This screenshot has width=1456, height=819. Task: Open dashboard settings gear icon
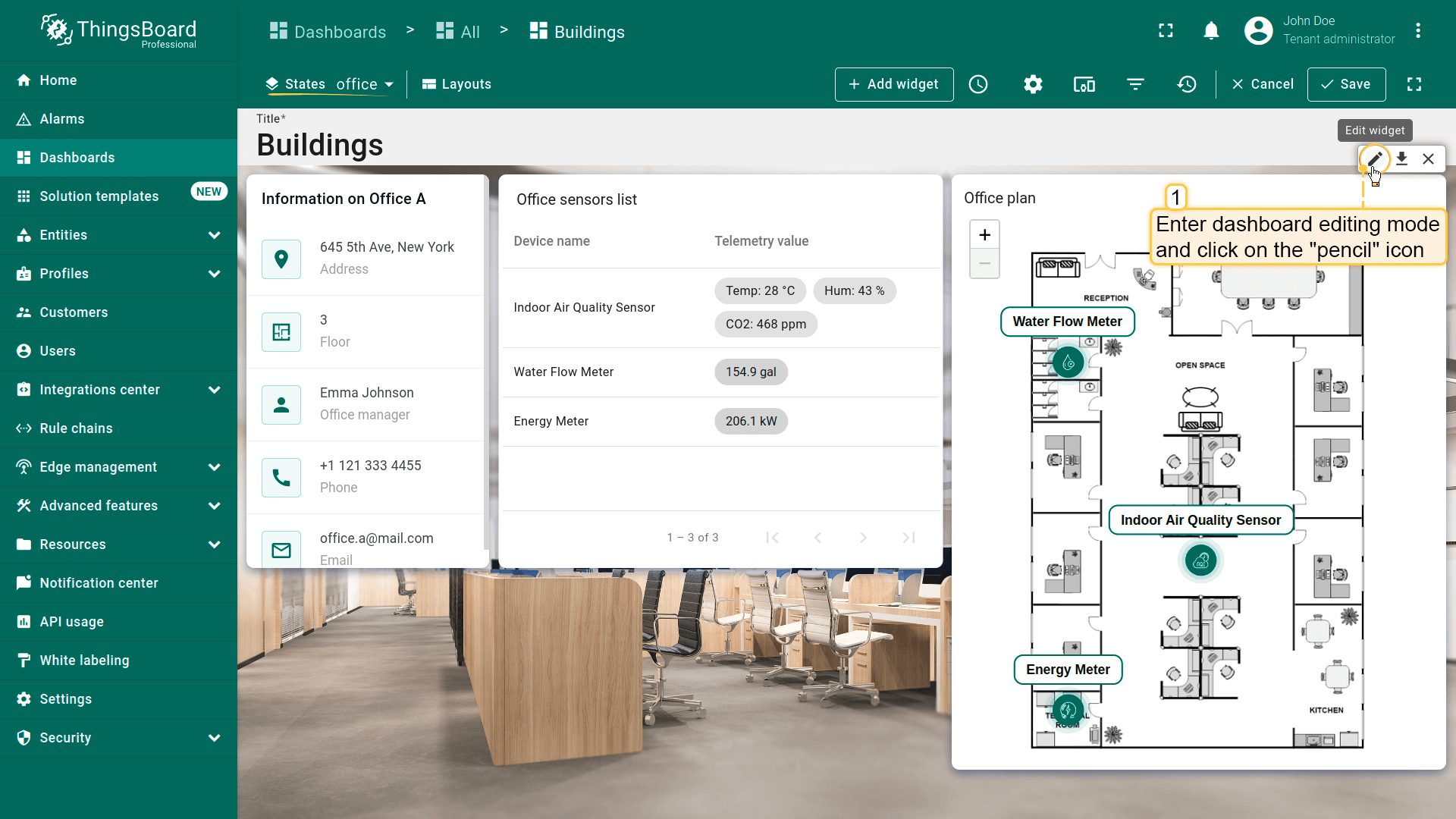1033,84
